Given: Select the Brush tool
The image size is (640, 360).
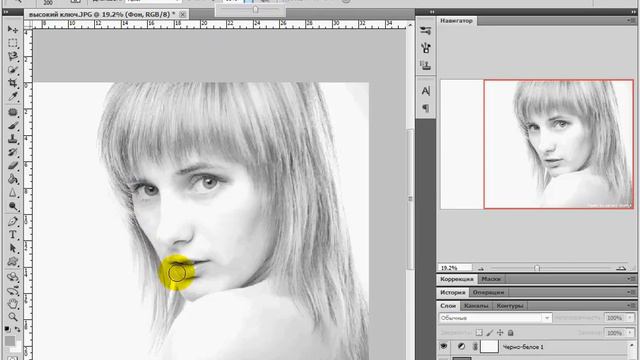Looking at the screenshot, I should click(13, 126).
